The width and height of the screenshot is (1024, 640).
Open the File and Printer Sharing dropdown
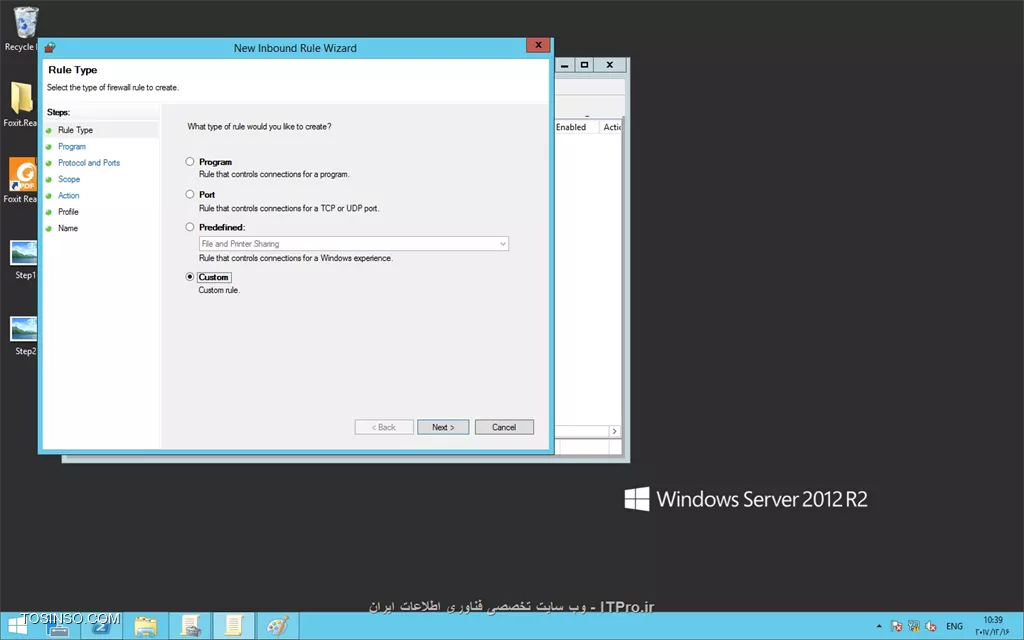point(353,244)
